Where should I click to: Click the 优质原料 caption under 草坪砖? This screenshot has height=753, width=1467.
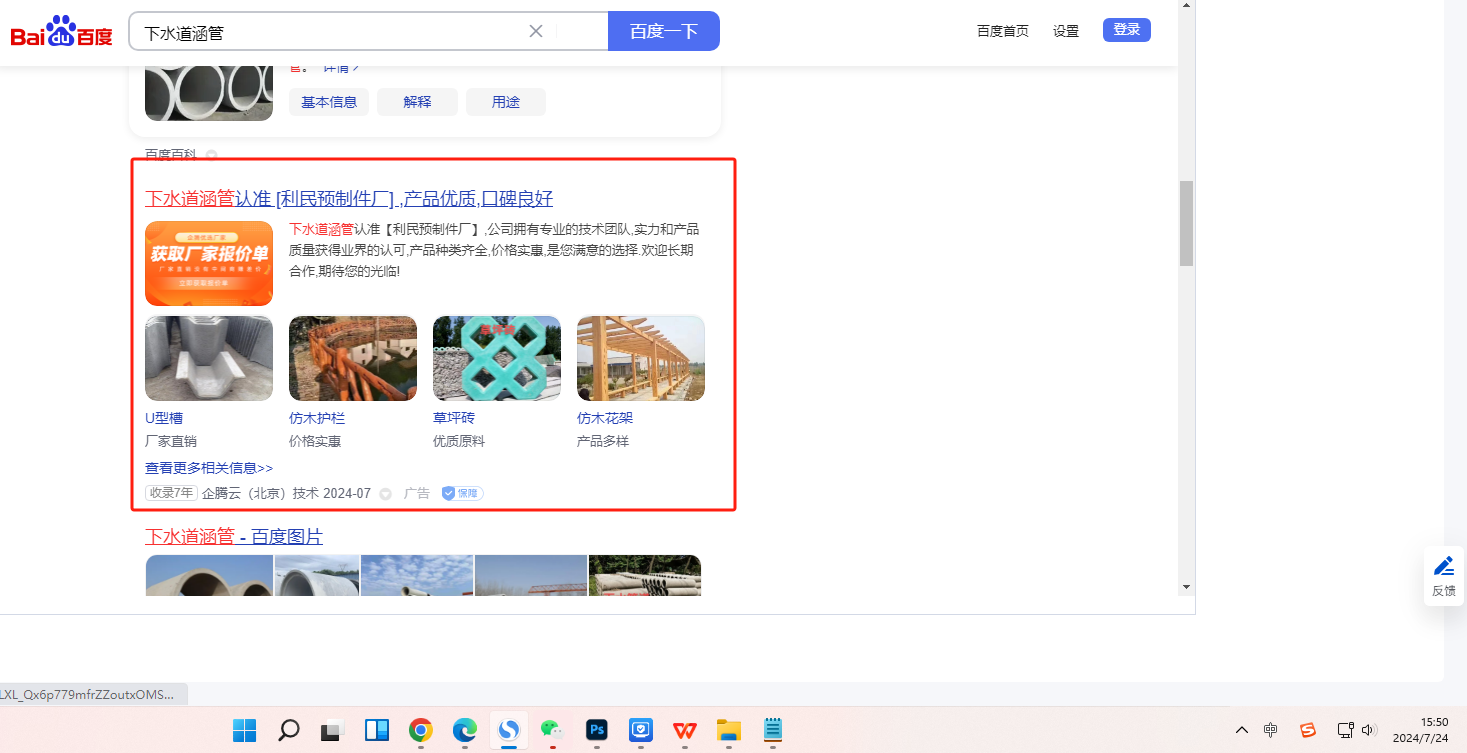[x=459, y=441]
